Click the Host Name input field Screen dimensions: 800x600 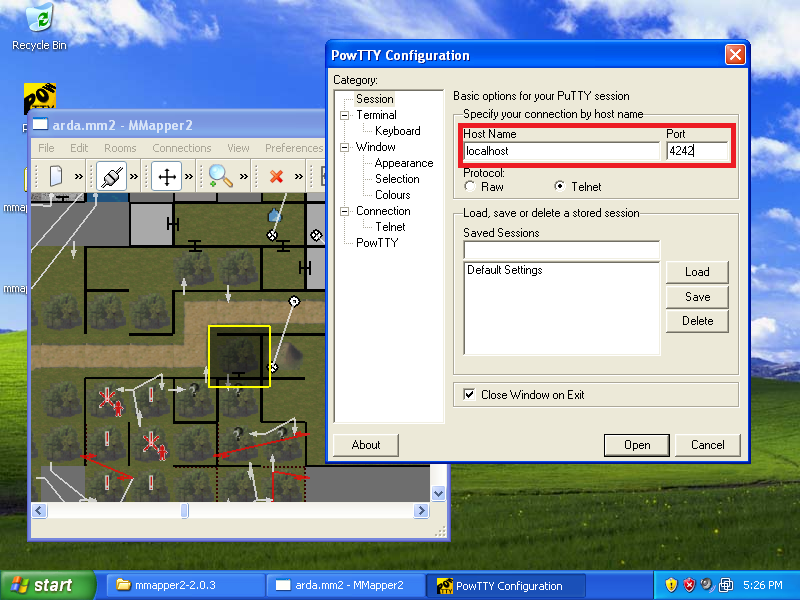click(561, 151)
